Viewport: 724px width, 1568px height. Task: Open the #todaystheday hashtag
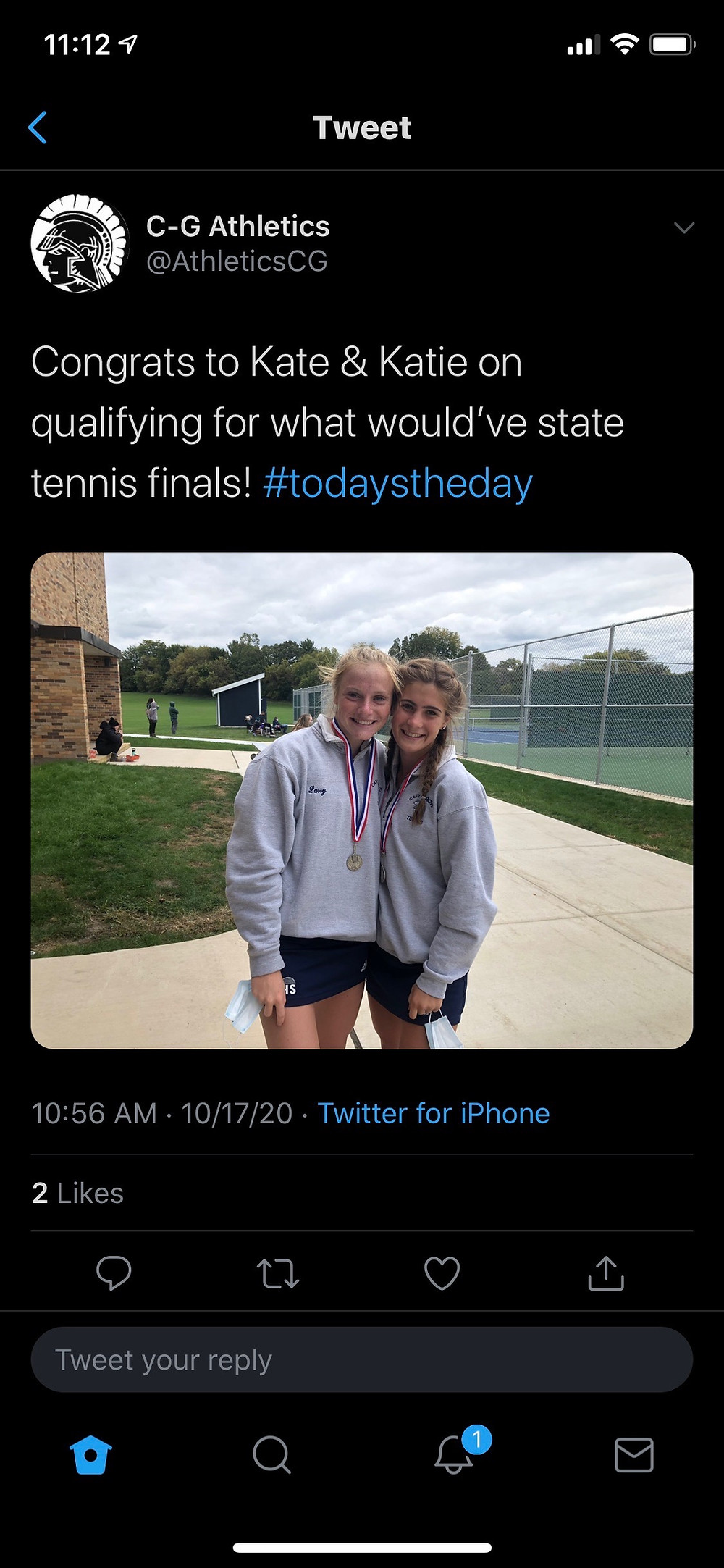coord(397,483)
